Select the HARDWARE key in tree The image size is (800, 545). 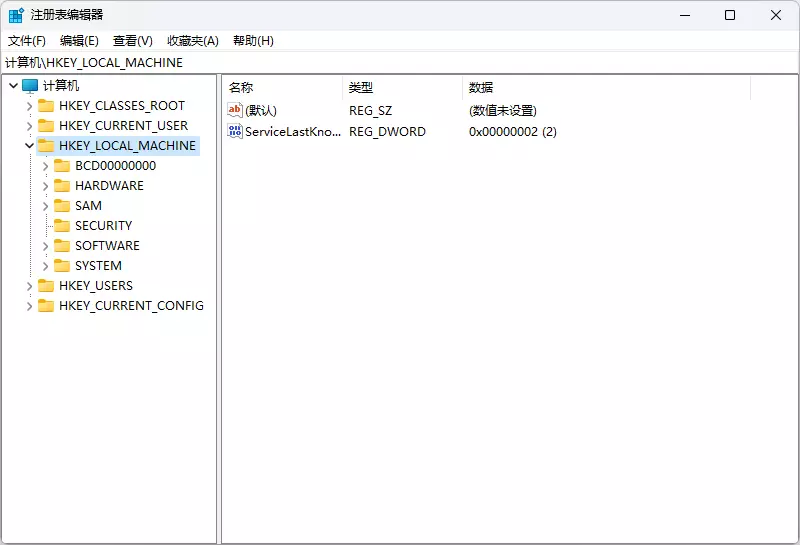click(109, 186)
